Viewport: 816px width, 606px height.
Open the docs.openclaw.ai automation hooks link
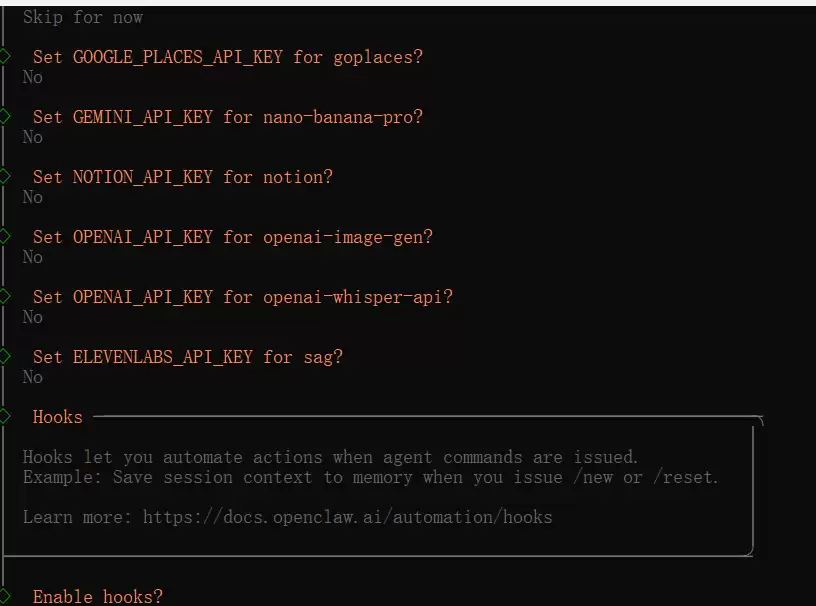[347, 517]
